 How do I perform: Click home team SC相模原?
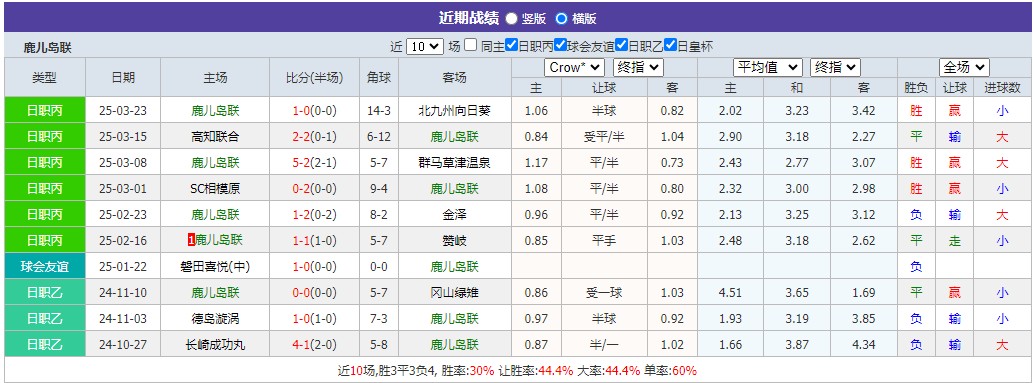pyautogui.click(x=216, y=189)
